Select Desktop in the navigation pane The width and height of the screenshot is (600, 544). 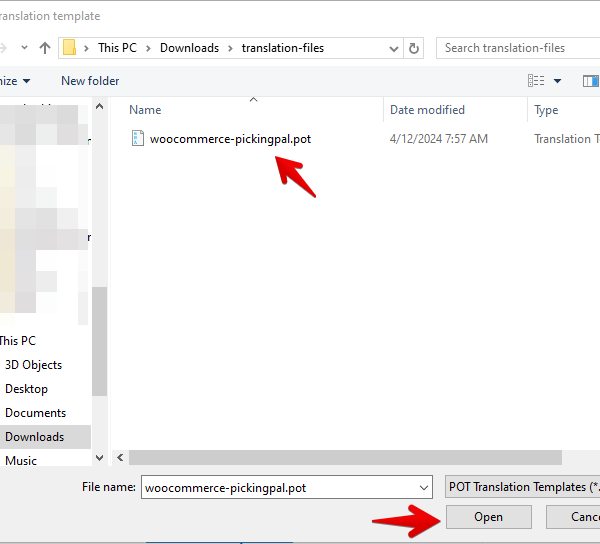click(26, 389)
